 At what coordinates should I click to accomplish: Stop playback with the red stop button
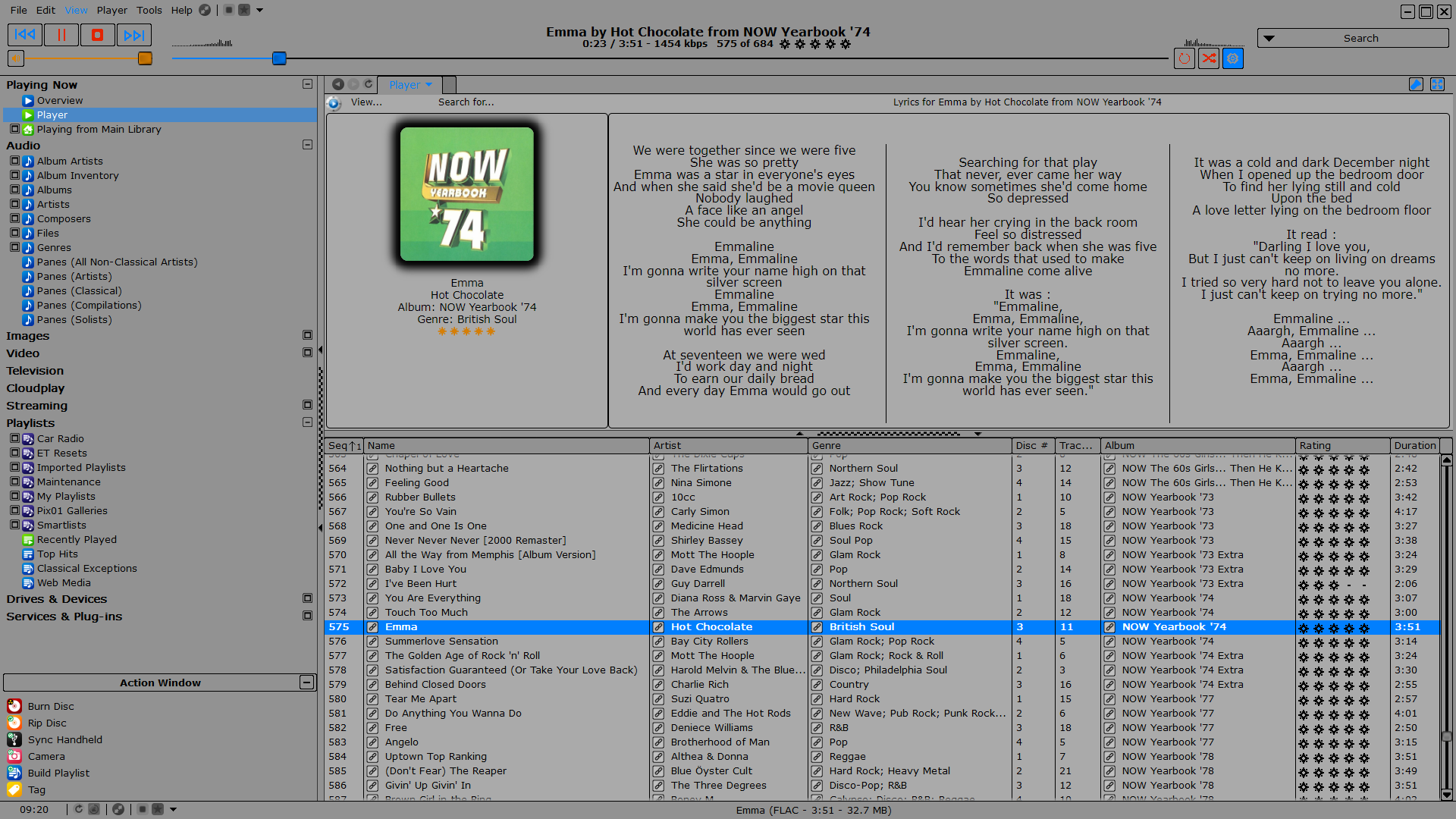[x=97, y=35]
